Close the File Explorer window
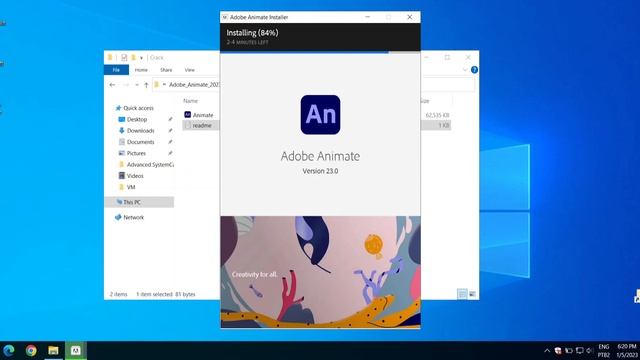This screenshot has height=360, width=640. coord(468,58)
